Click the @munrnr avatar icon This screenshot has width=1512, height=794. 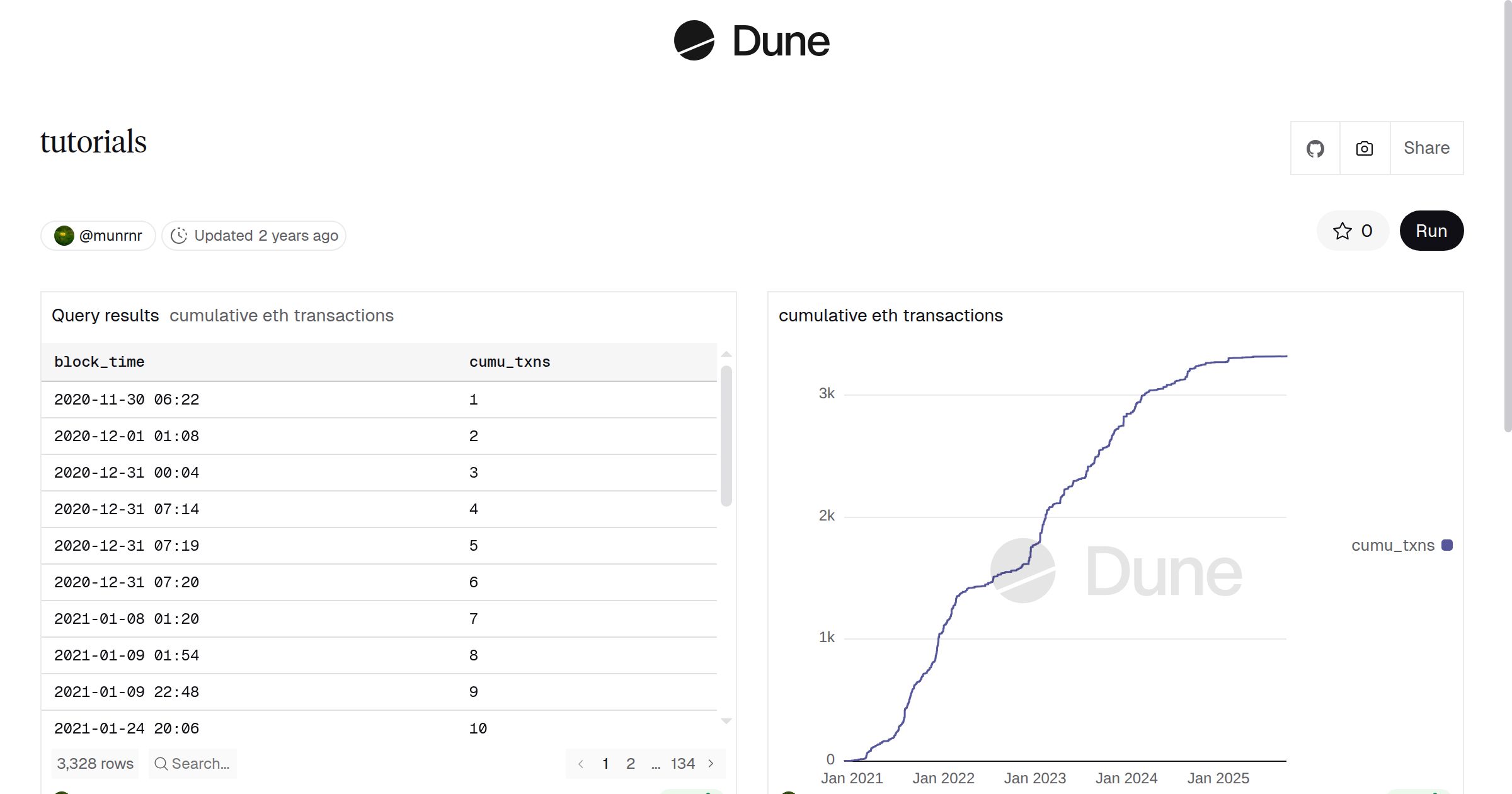point(64,236)
